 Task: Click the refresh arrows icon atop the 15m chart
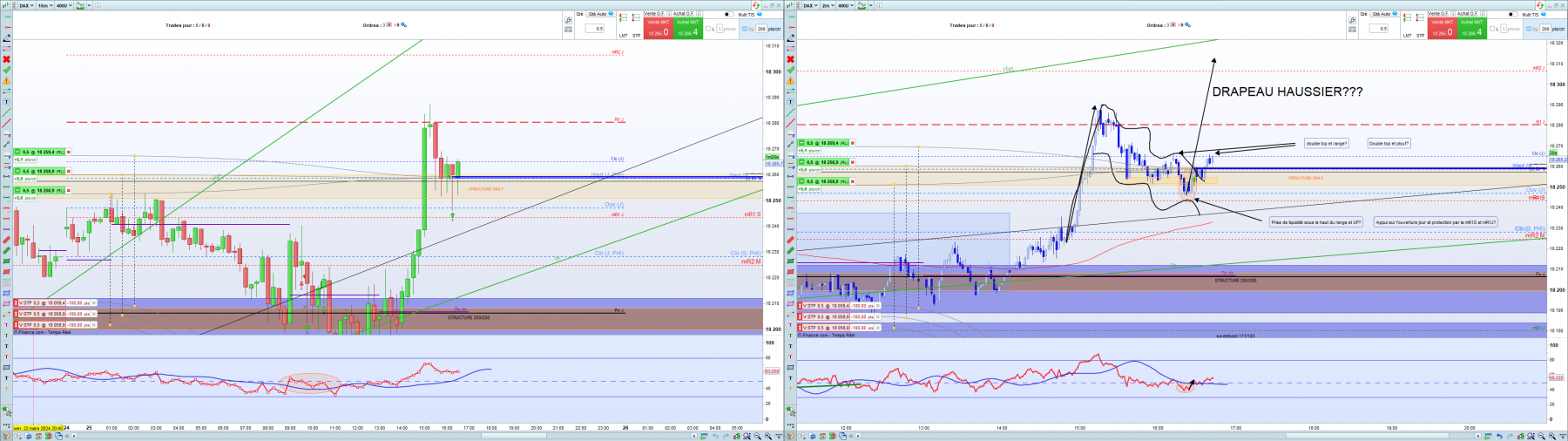(x=757, y=5)
